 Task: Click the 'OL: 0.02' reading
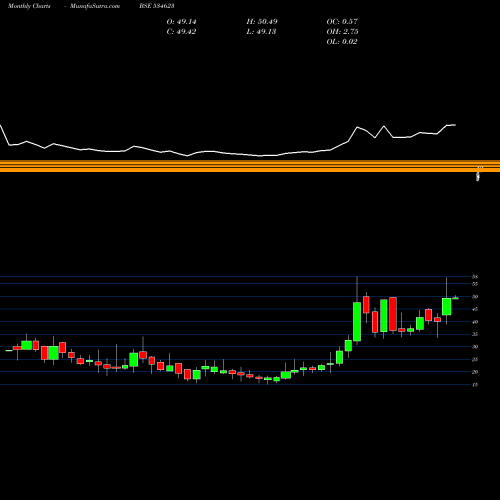[x=342, y=42]
